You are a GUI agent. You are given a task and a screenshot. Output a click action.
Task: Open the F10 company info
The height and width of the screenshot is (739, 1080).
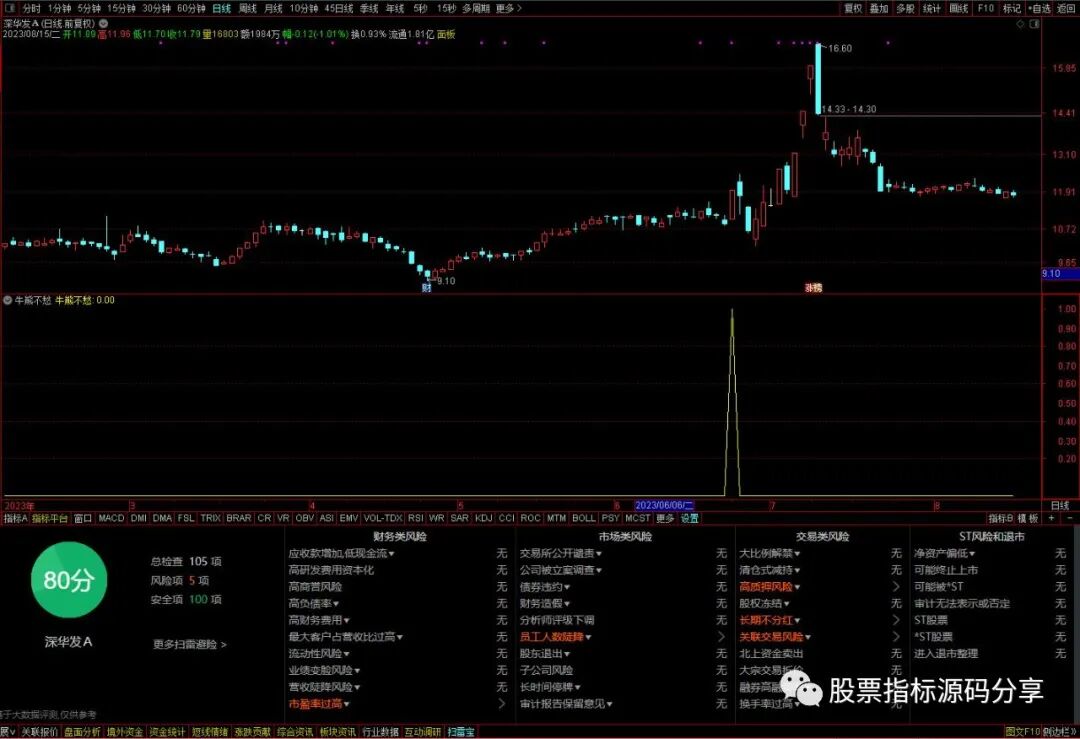986,8
